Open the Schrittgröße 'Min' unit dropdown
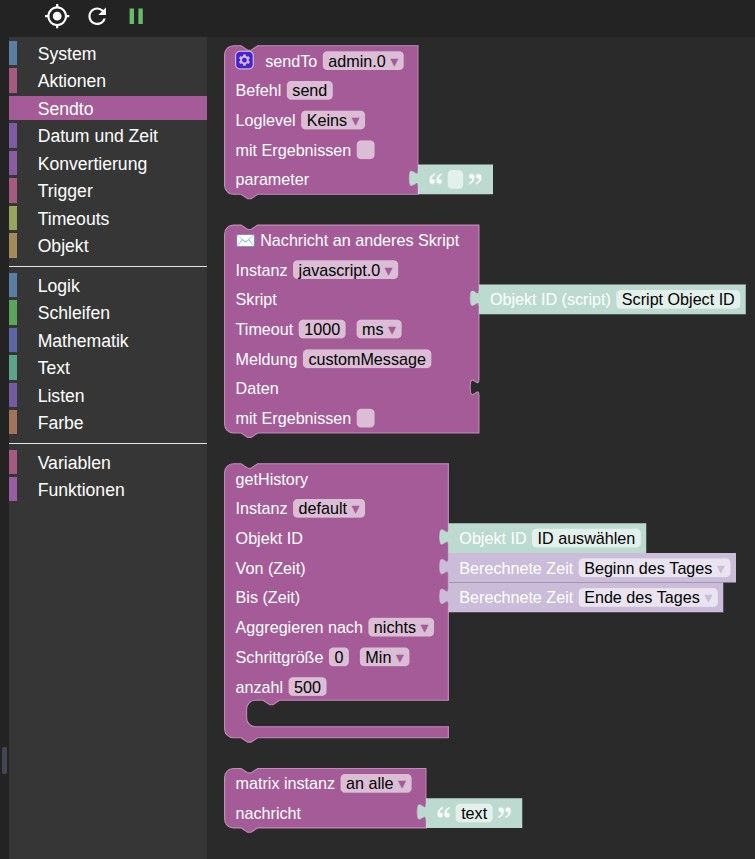This screenshot has width=755, height=859. point(384,657)
